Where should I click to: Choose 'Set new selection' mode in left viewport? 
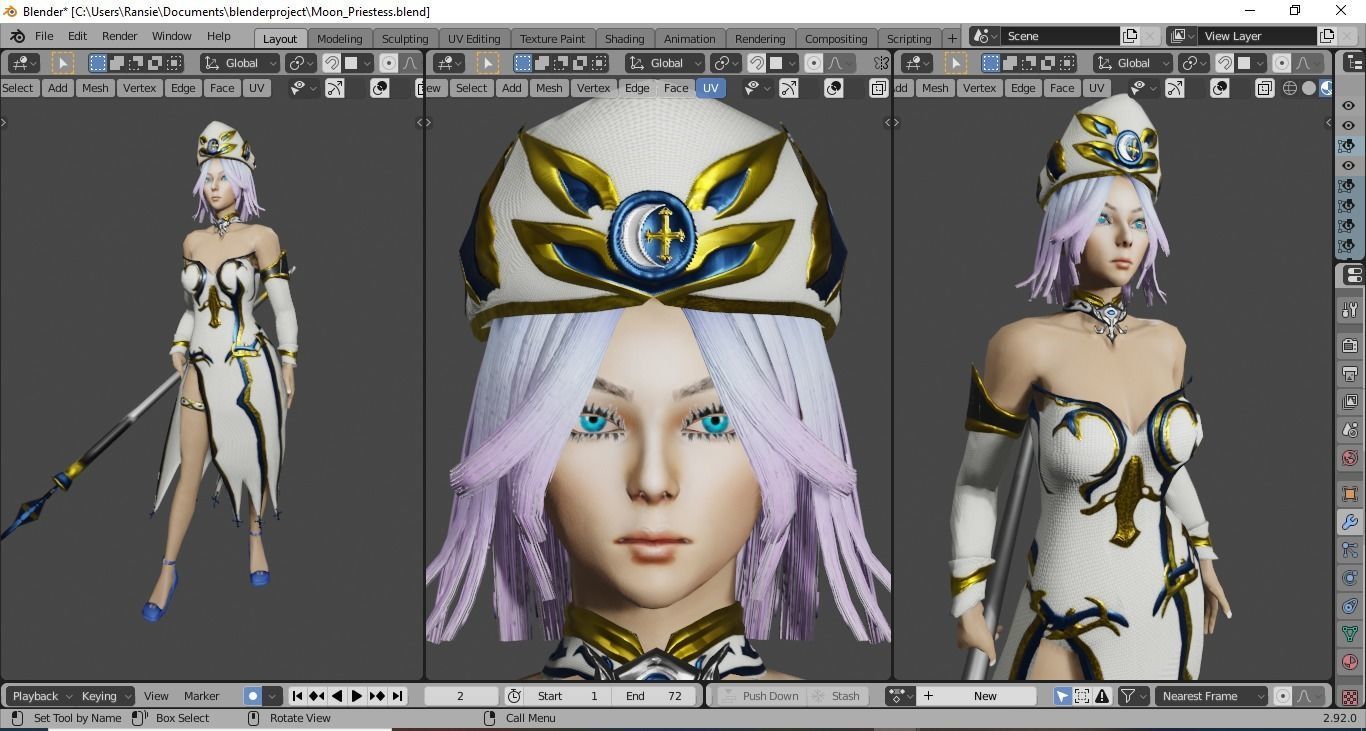click(97, 63)
